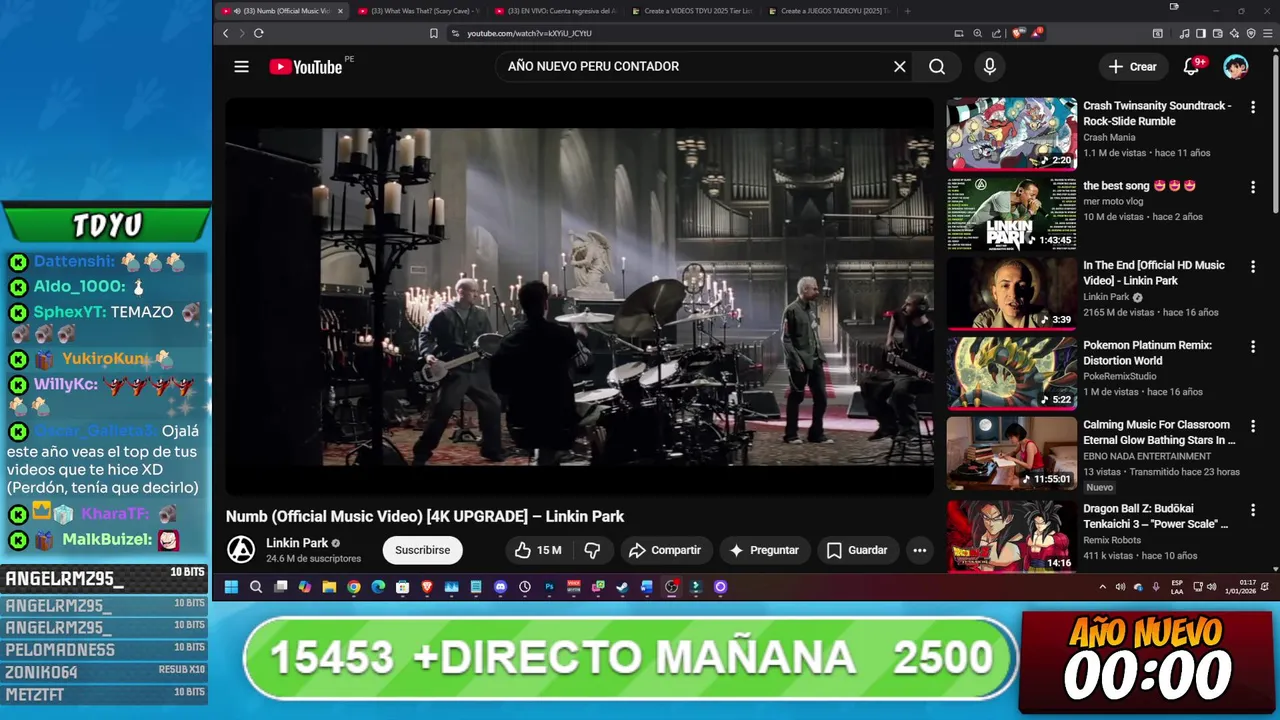Viewport: 1280px width, 720px height.
Task: Bookmark the page with the bookmark icon
Action: pos(433,33)
